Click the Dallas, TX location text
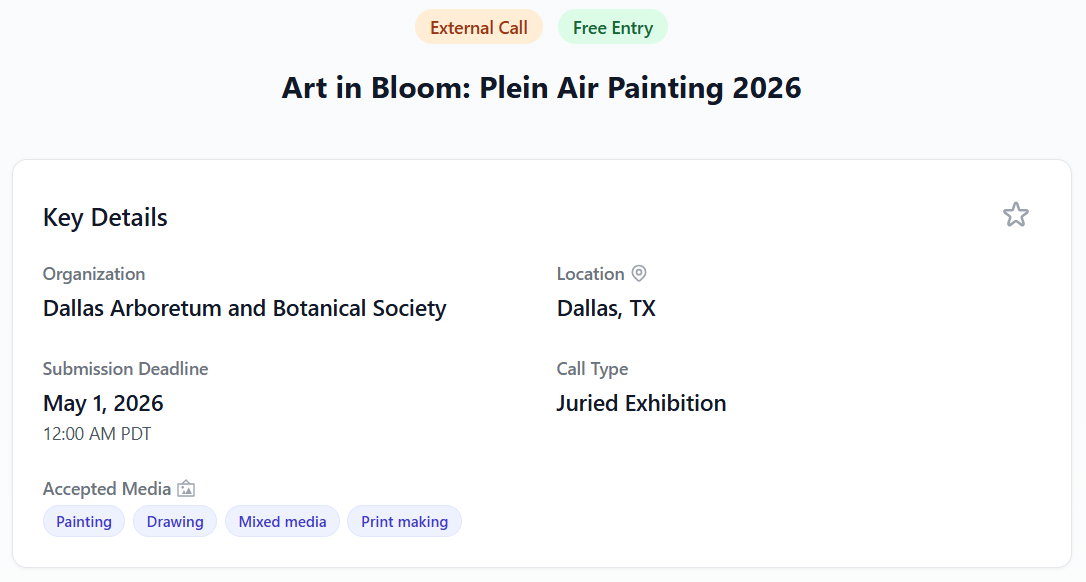This screenshot has width=1086, height=582. tap(606, 308)
